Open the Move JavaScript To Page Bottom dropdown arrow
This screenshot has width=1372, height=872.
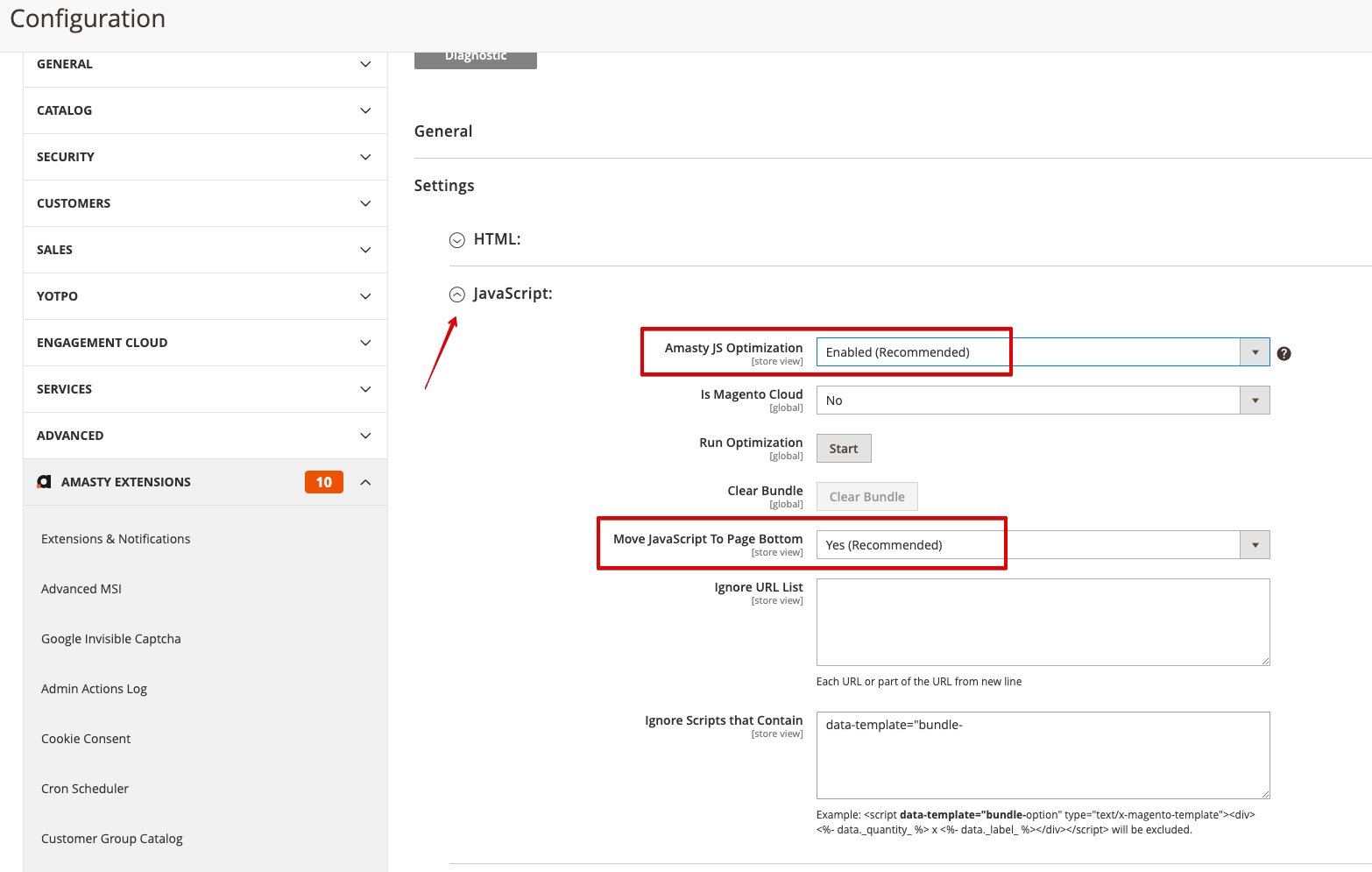pos(1255,544)
